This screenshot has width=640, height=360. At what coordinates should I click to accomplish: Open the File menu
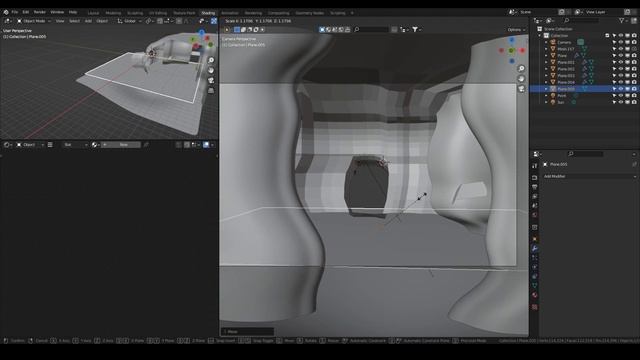[x=15, y=12]
